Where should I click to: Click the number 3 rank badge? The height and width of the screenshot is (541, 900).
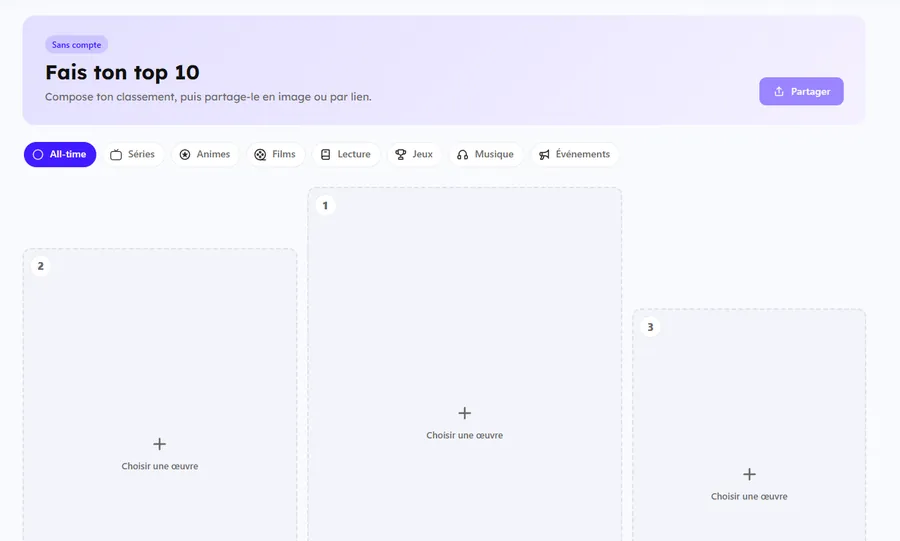click(650, 327)
